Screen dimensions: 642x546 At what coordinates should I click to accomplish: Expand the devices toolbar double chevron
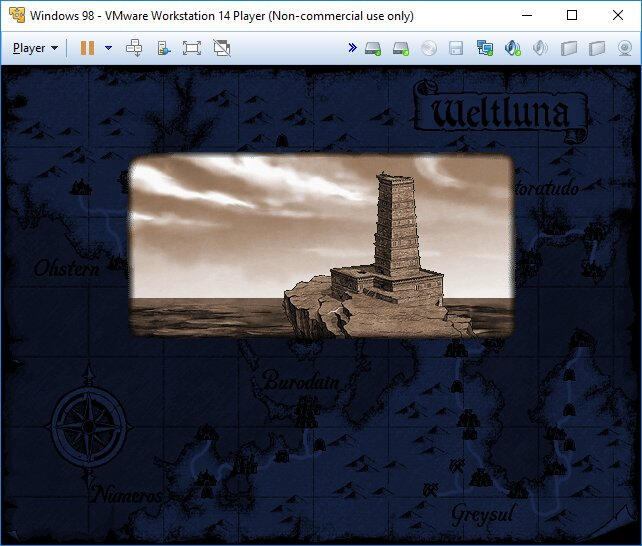pyautogui.click(x=352, y=48)
